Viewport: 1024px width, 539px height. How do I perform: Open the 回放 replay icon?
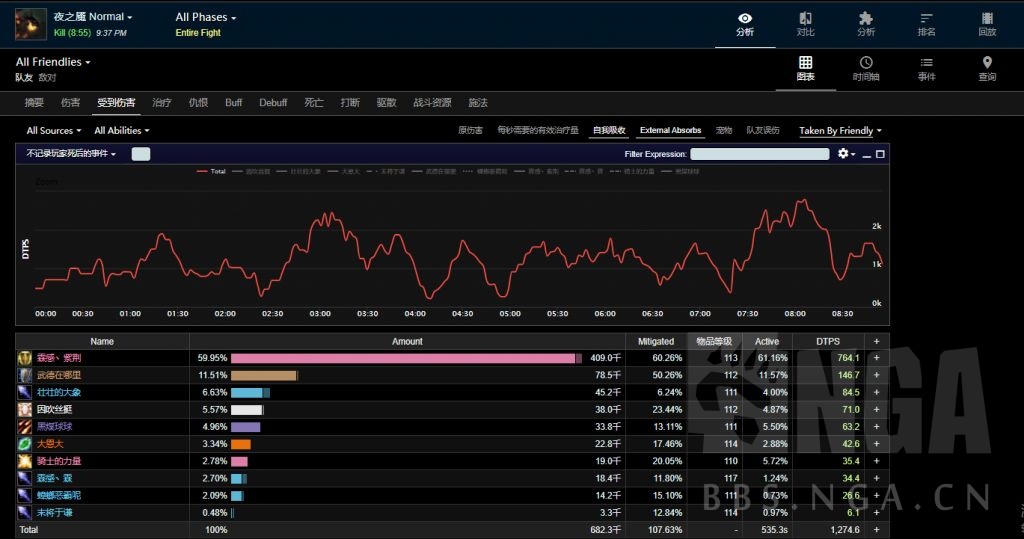tap(987, 23)
